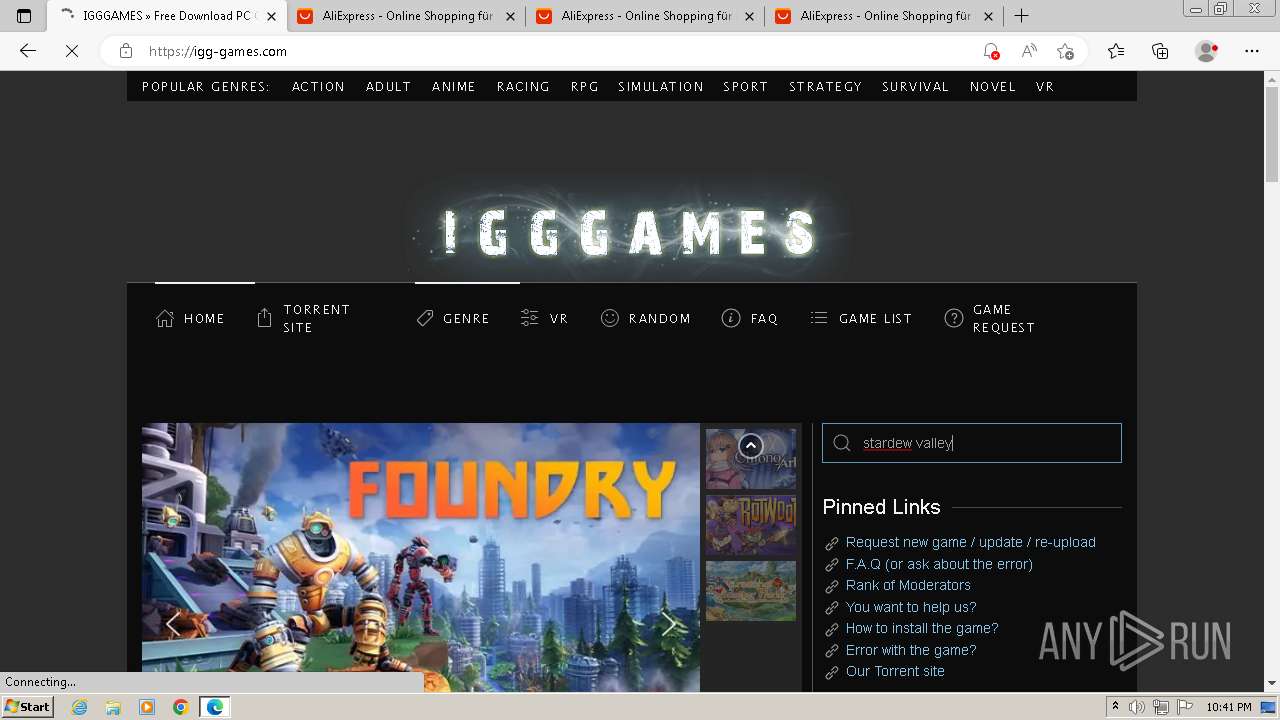The height and width of the screenshot is (720, 1280).
Task: Open the Windows Start button
Action: (28, 707)
